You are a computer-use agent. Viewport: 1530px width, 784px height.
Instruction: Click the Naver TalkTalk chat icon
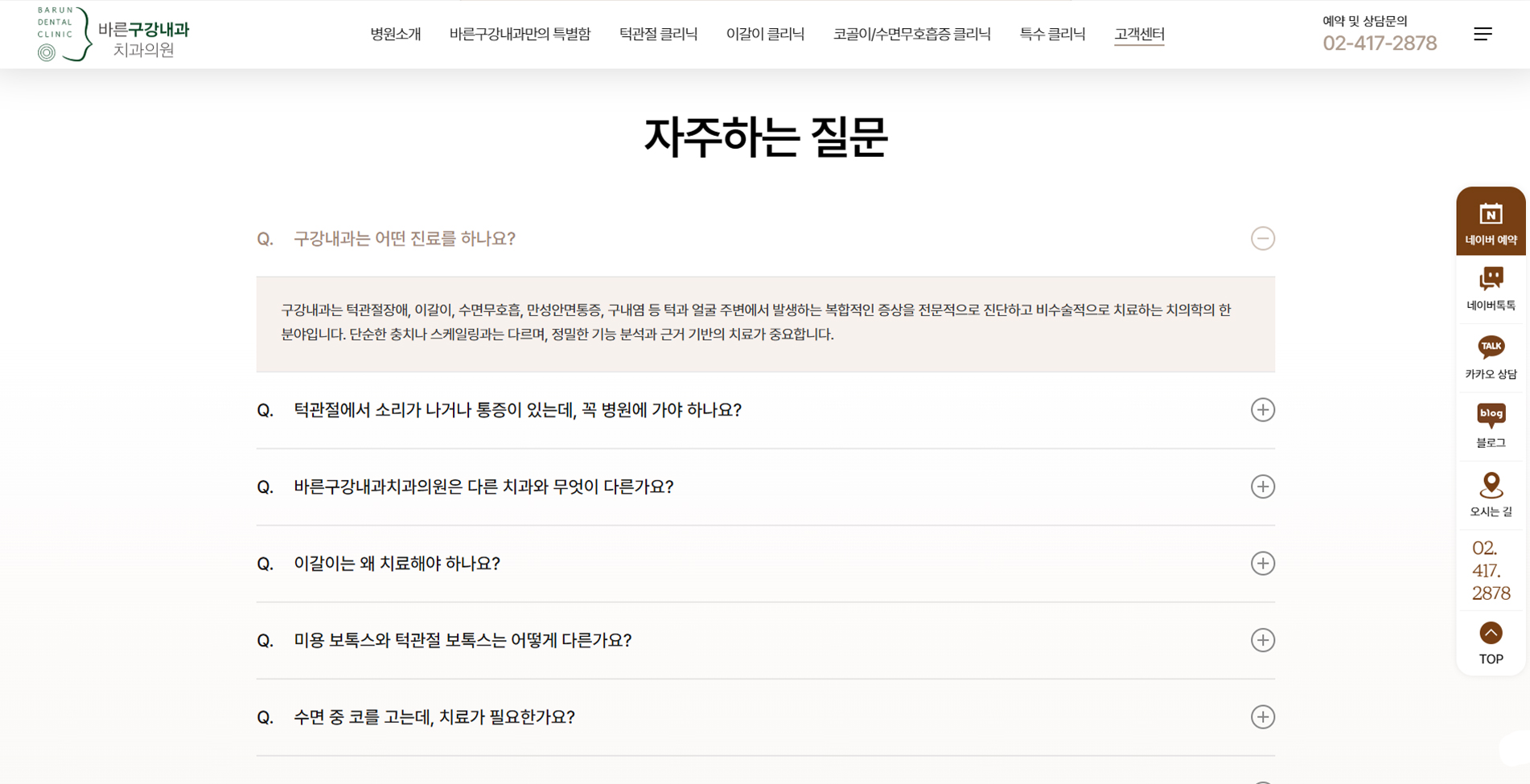coord(1490,279)
